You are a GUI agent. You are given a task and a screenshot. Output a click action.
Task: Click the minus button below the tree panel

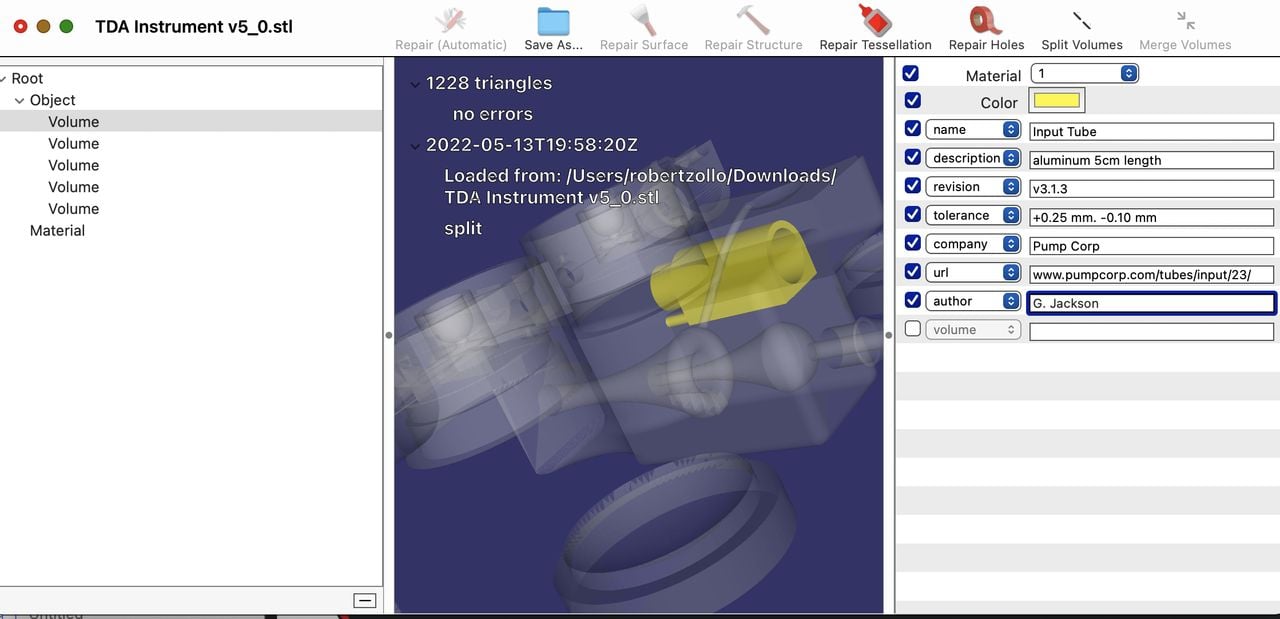coord(367,599)
